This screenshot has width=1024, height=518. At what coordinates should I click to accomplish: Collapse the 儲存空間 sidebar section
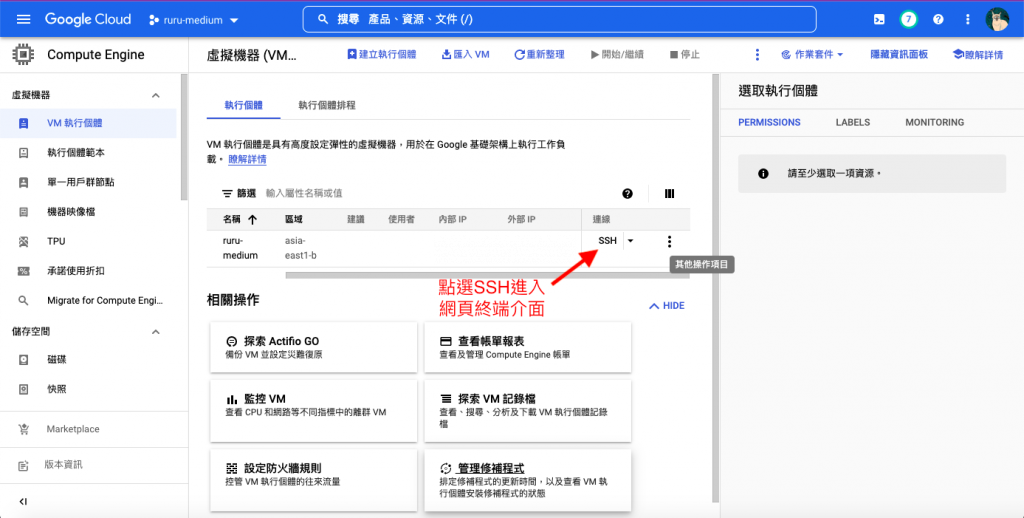pos(155,332)
